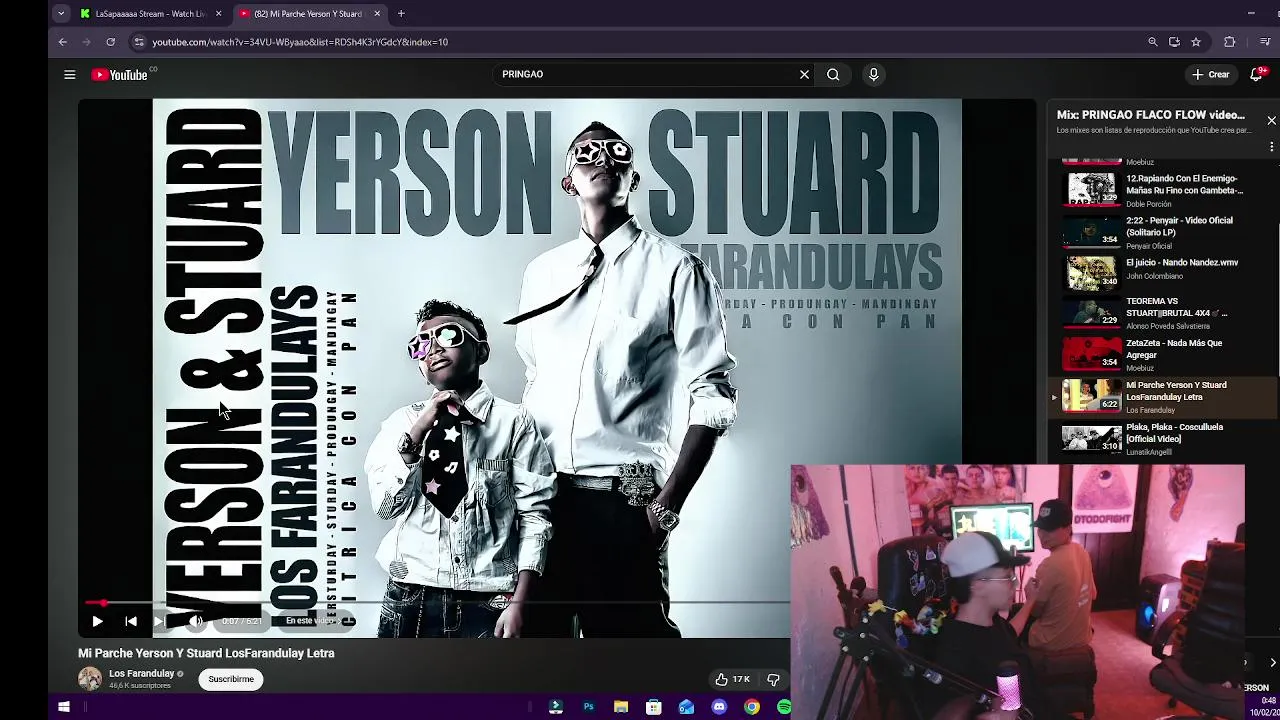The height and width of the screenshot is (720, 1280).
Task: Play 12.Rapiando Con El Enemigo from playlist
Action: (1163, 190)
